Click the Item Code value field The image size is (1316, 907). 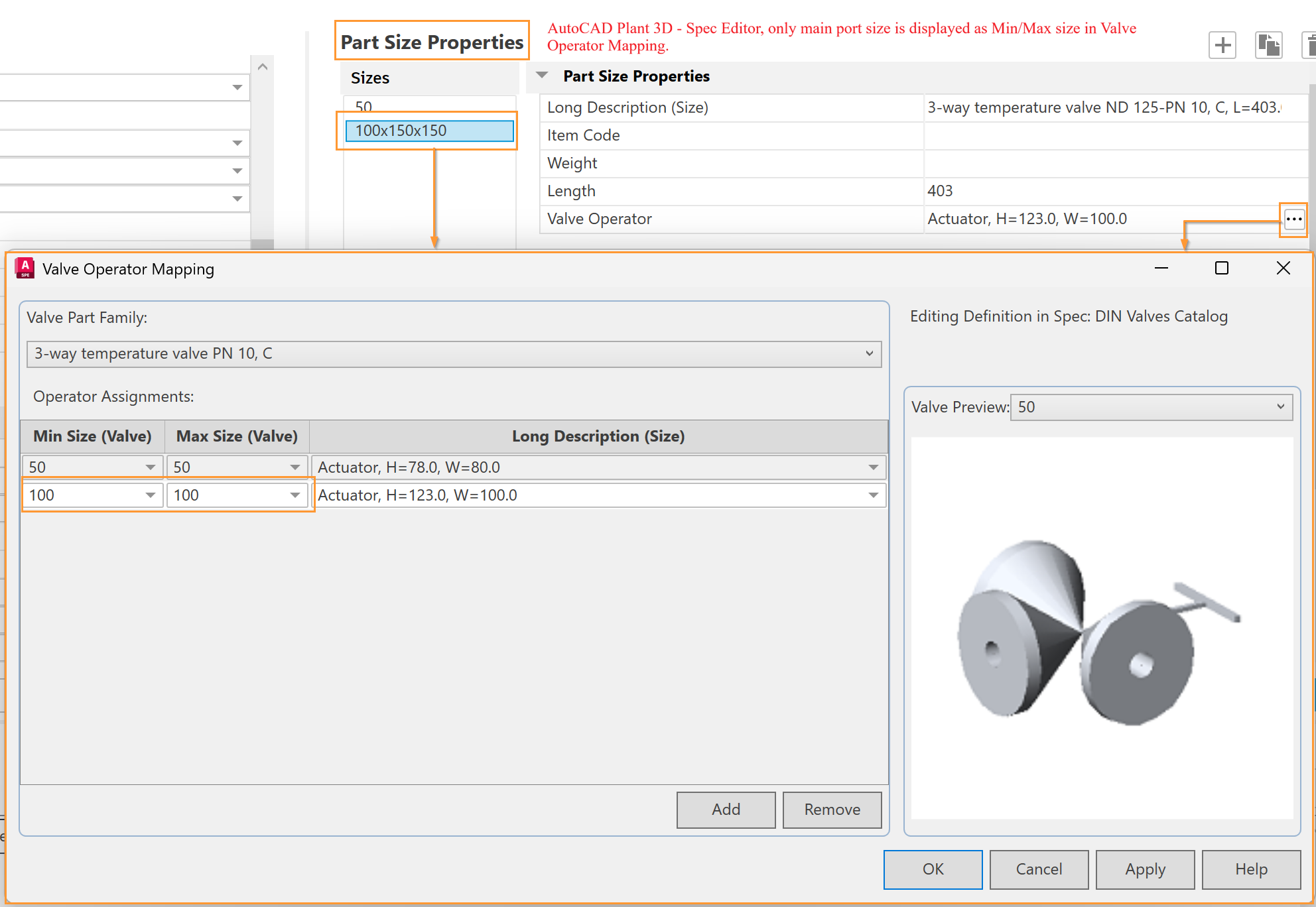tap(1116, 135)
